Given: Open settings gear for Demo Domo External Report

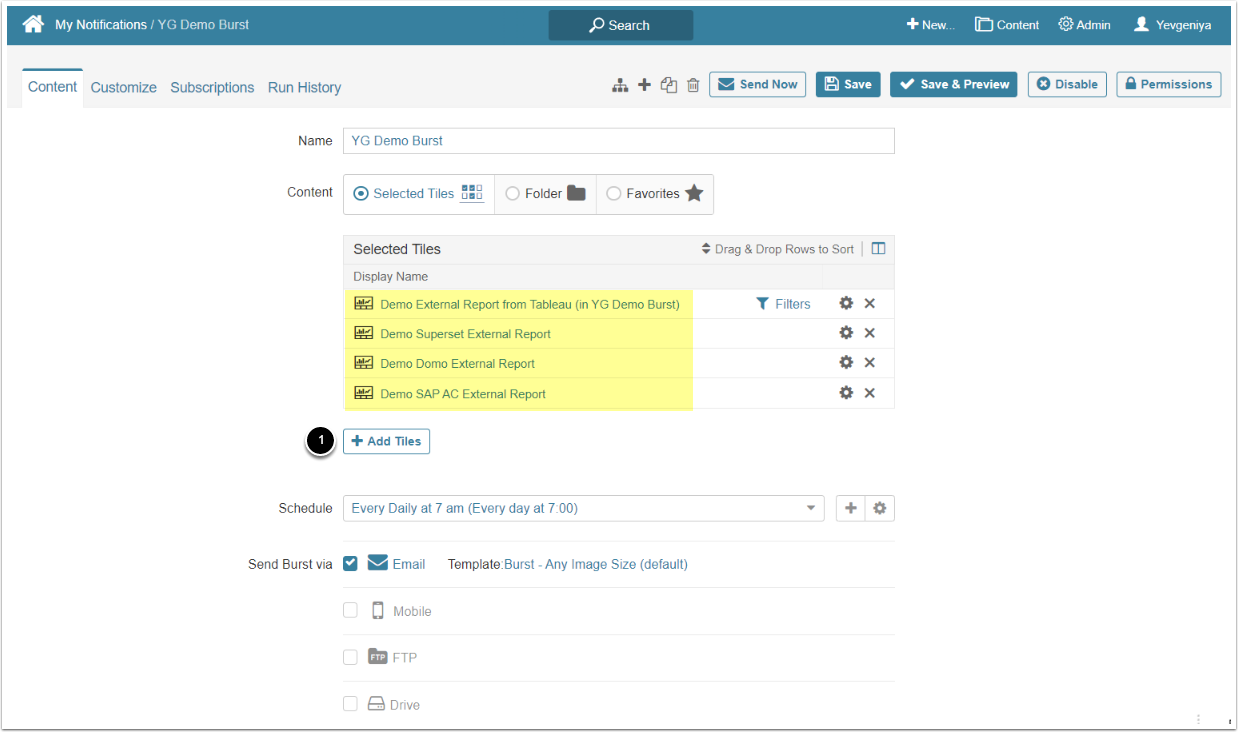Looking at the screenshot, I should (846, 363).
